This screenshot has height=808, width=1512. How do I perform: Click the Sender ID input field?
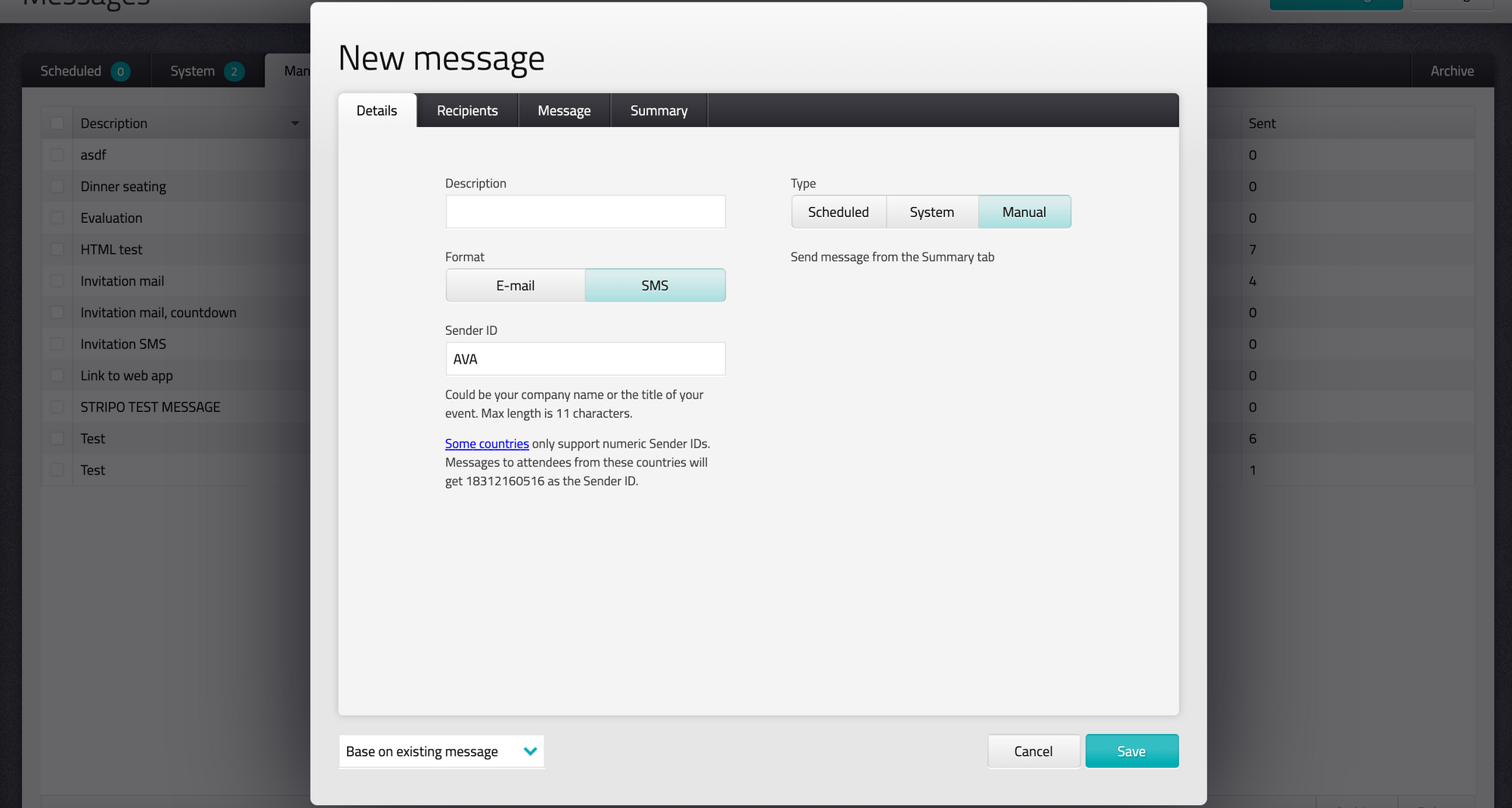click(x=585, y=359)
